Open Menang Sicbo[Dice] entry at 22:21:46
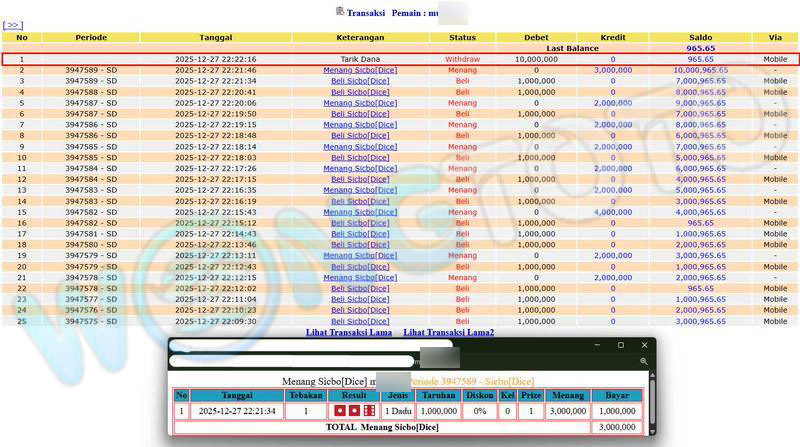800x447 pixels. click(x=360, y=71)
